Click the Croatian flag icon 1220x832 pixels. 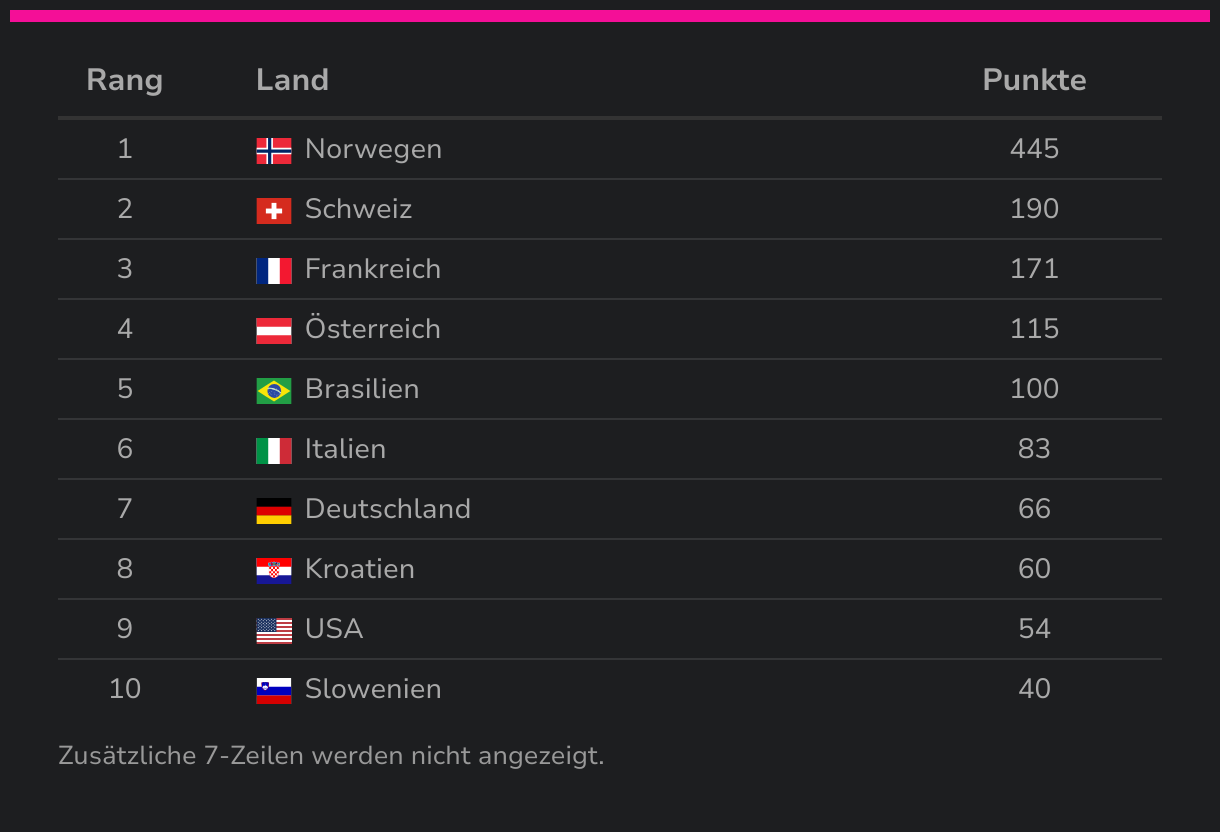(273, 570)
